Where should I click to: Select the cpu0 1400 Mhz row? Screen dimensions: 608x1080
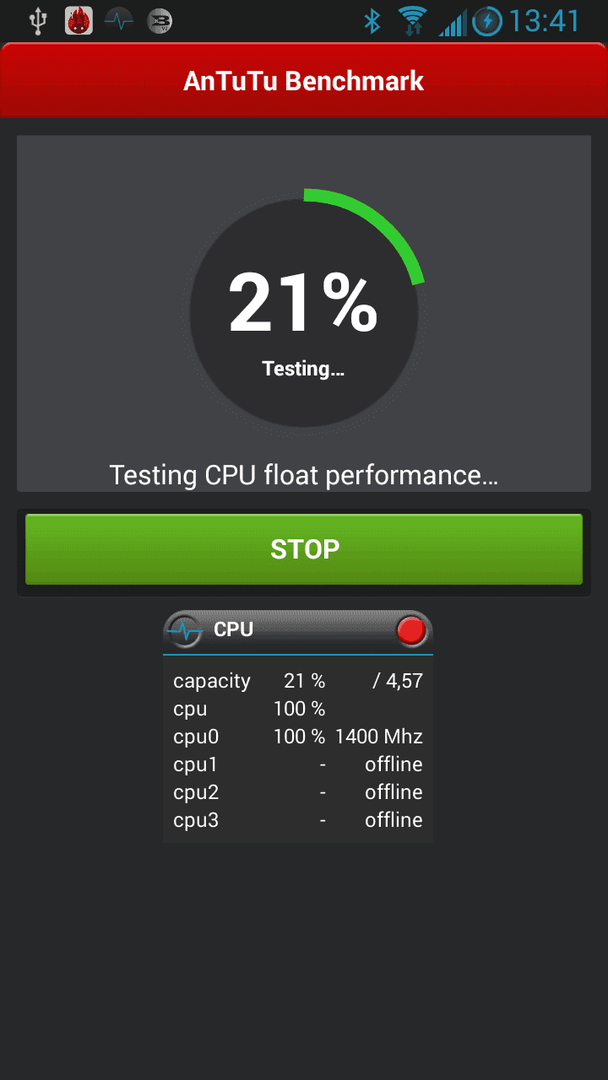[297, 737]
